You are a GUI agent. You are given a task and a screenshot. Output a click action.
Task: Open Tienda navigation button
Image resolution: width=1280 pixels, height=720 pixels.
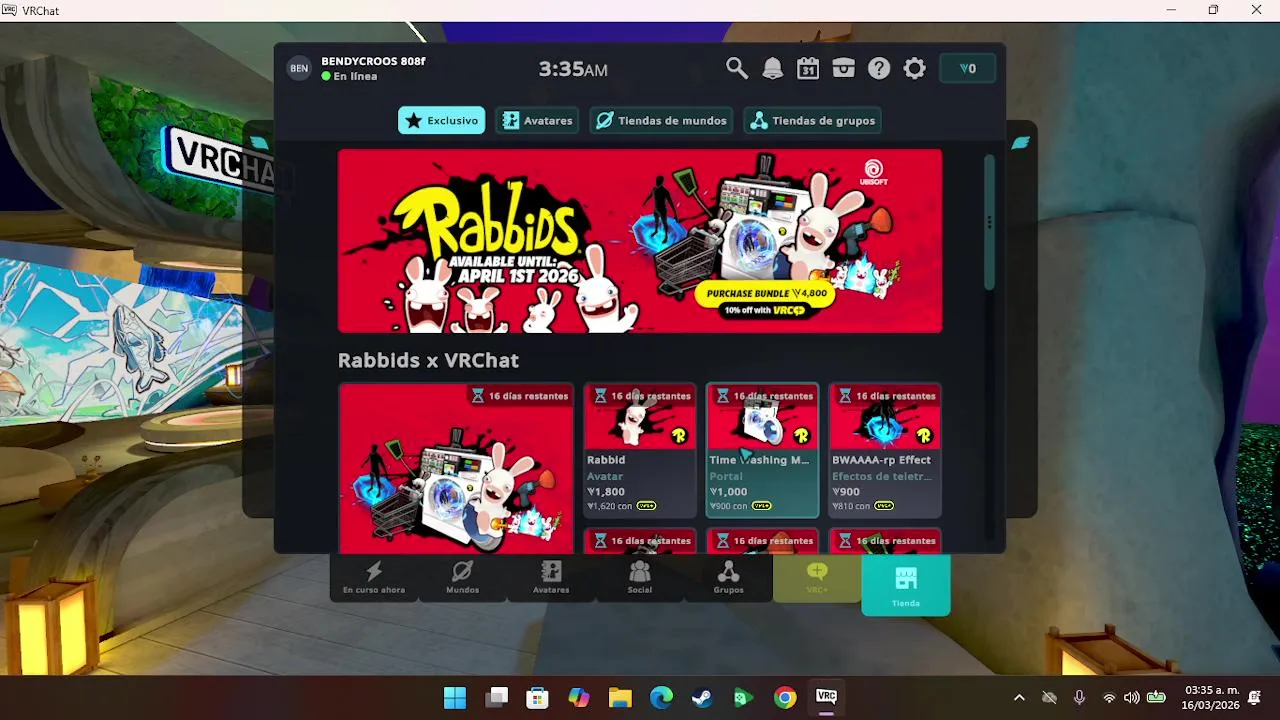(906, 585)
